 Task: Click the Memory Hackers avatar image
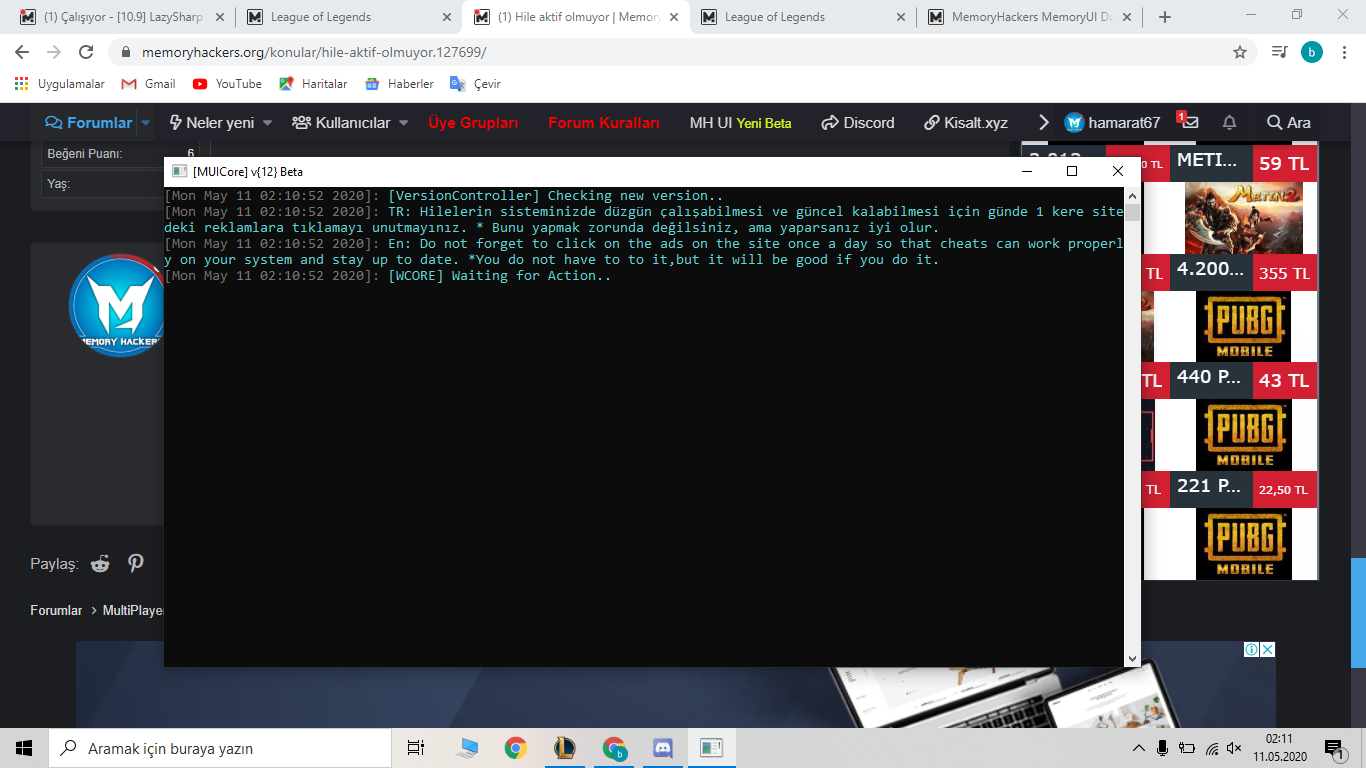(116, 305)
